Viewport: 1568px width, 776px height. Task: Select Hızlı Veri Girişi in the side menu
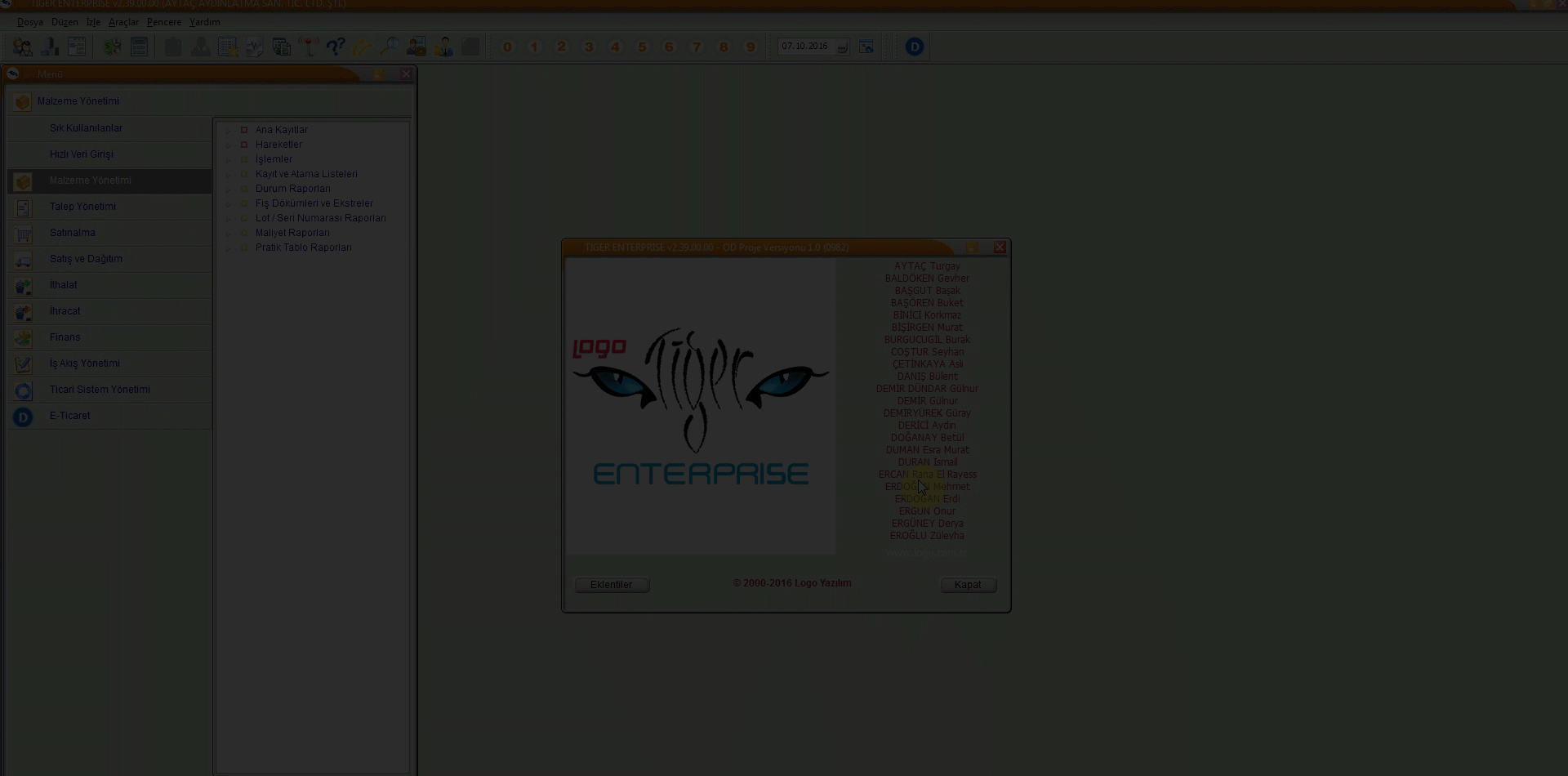(x=109, y=154)
